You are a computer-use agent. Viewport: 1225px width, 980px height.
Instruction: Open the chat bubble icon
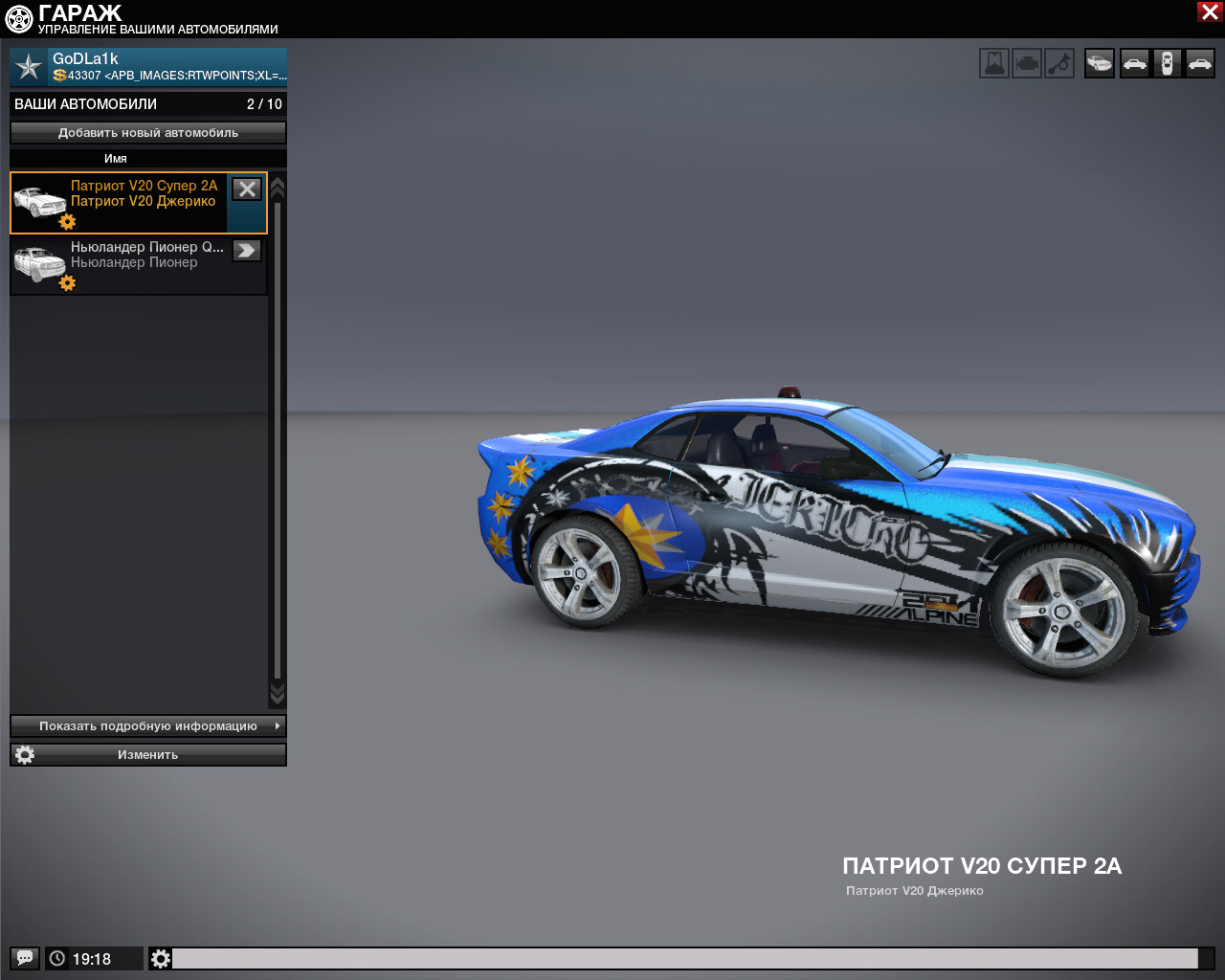(x=25, y=958)
